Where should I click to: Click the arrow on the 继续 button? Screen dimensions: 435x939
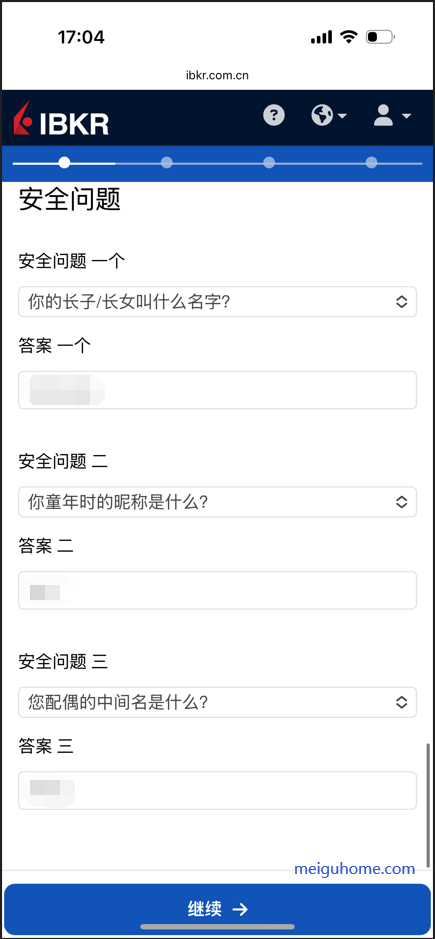coord(240,909)
